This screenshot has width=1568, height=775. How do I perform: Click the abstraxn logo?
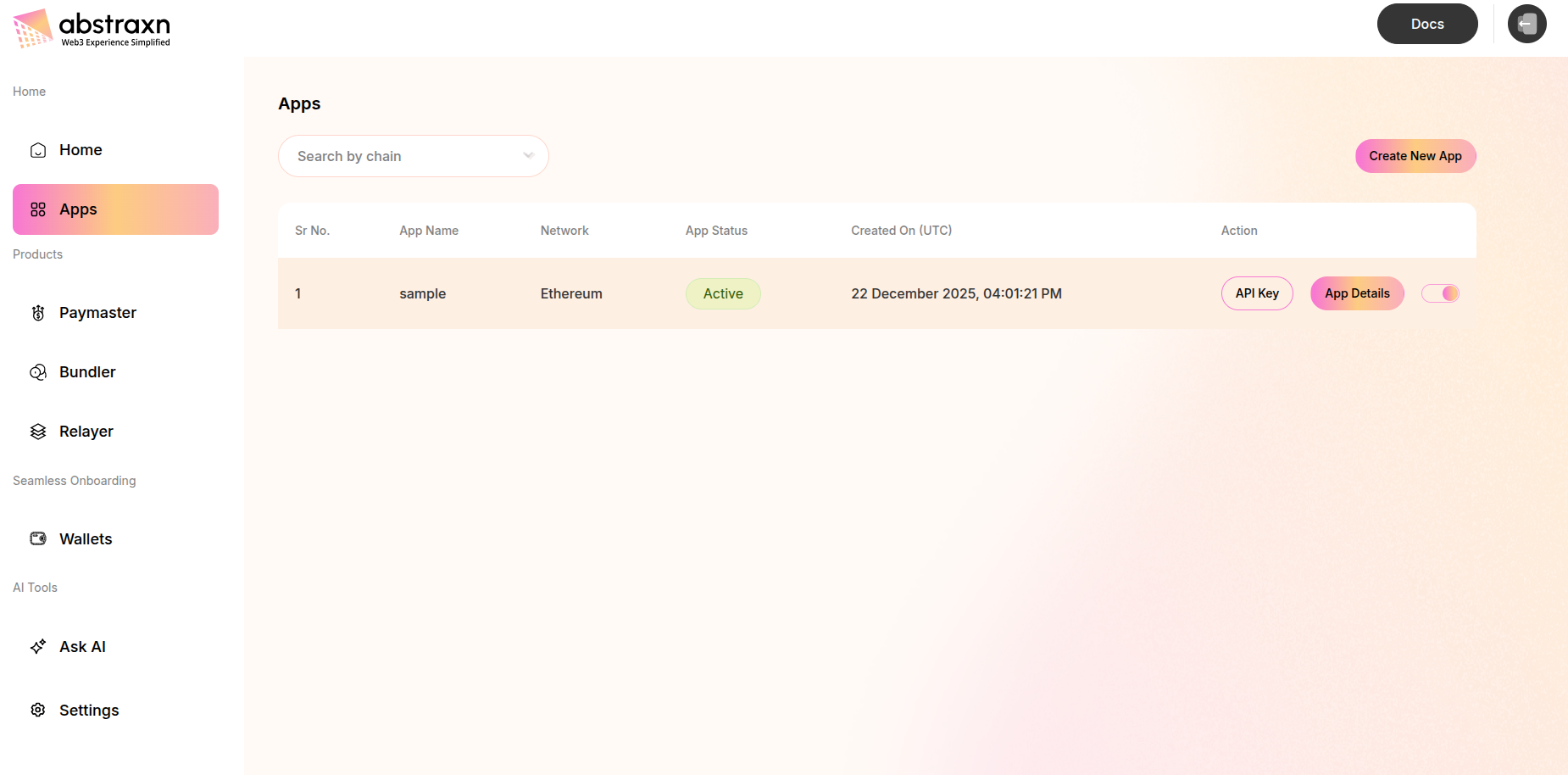click(91, 27)
